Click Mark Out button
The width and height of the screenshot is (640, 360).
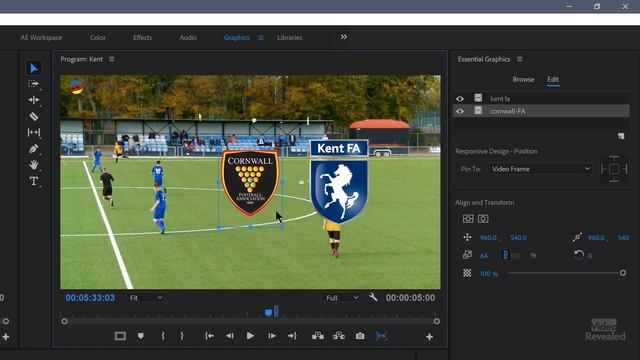coord(182,336)
